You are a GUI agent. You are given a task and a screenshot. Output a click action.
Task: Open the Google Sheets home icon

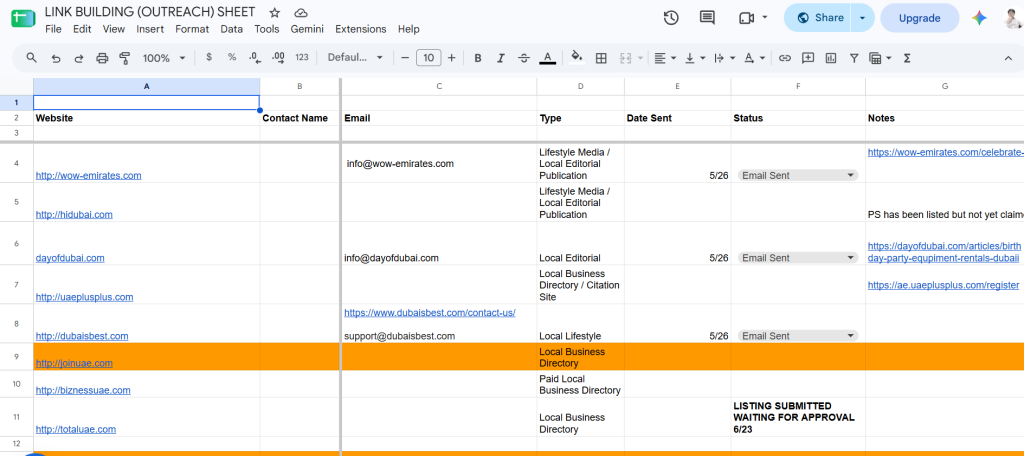point(24,18)
